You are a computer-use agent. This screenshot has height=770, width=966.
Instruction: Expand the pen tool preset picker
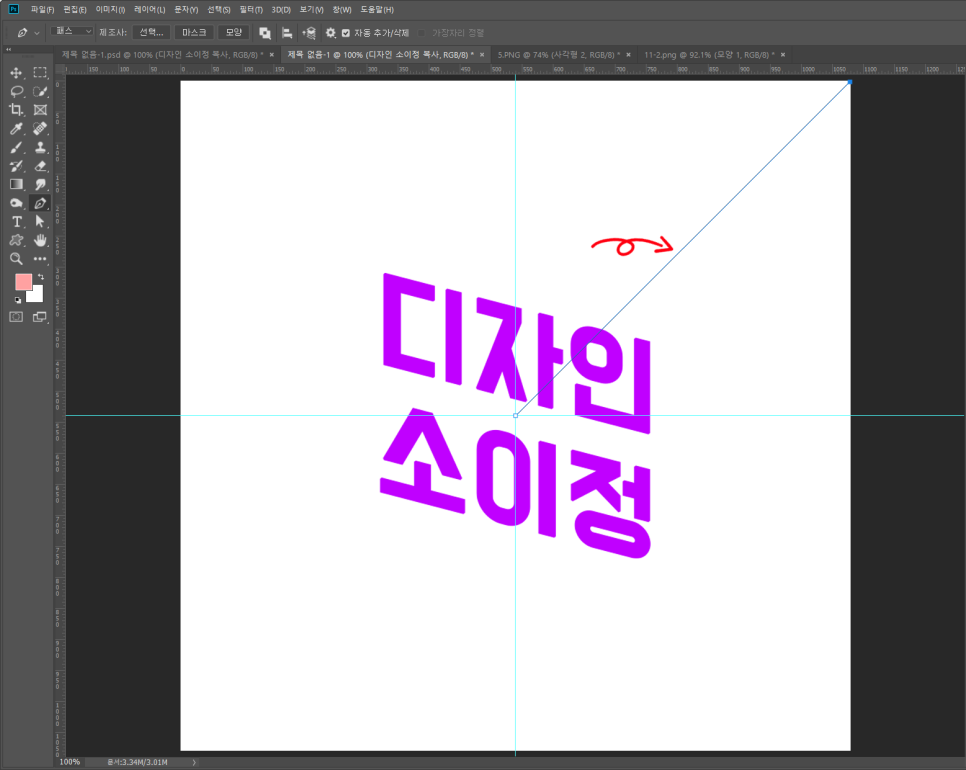point(37,33)
